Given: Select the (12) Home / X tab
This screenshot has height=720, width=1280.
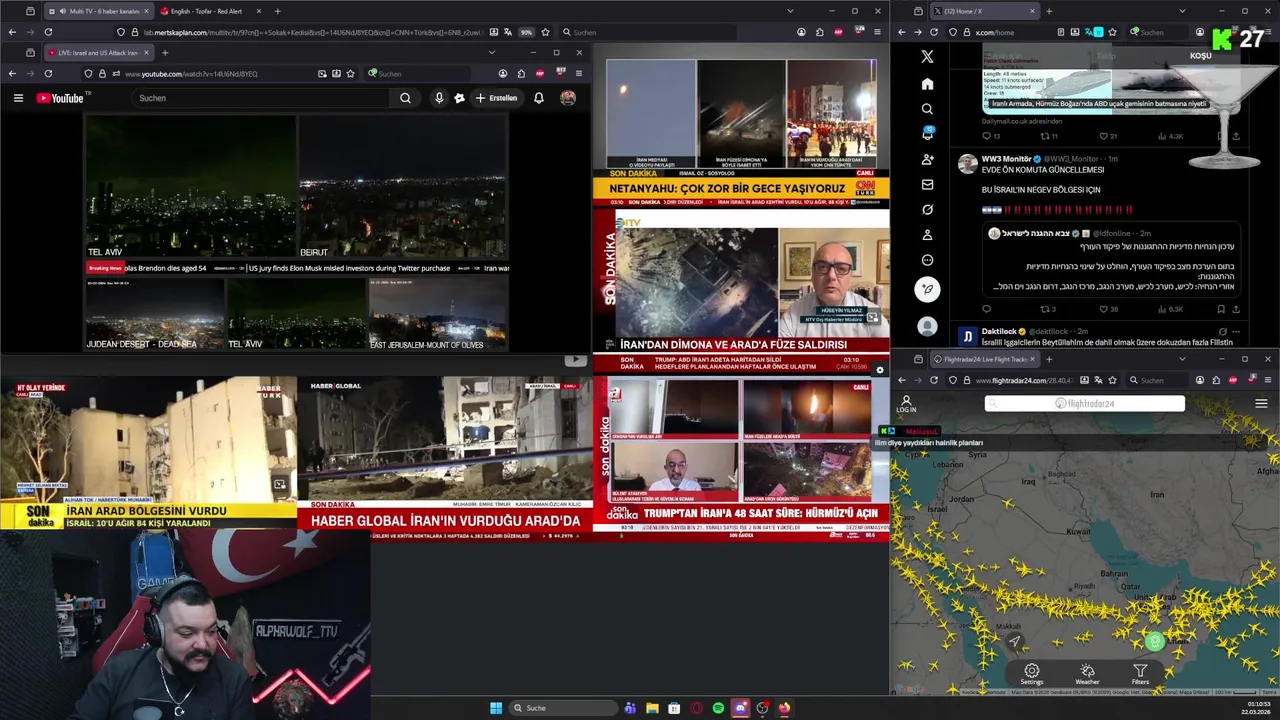Looking at the screenshot, I should pos(983,11).
